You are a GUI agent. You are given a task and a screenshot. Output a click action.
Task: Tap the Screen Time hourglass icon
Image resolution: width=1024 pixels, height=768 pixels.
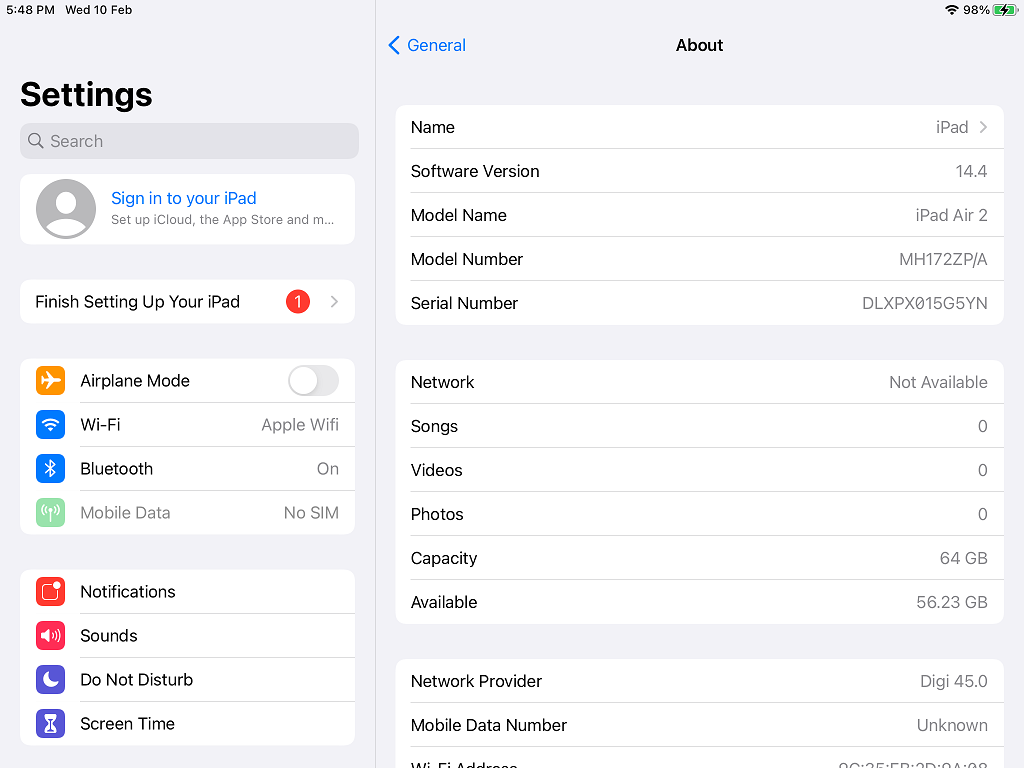click(50, 724)
